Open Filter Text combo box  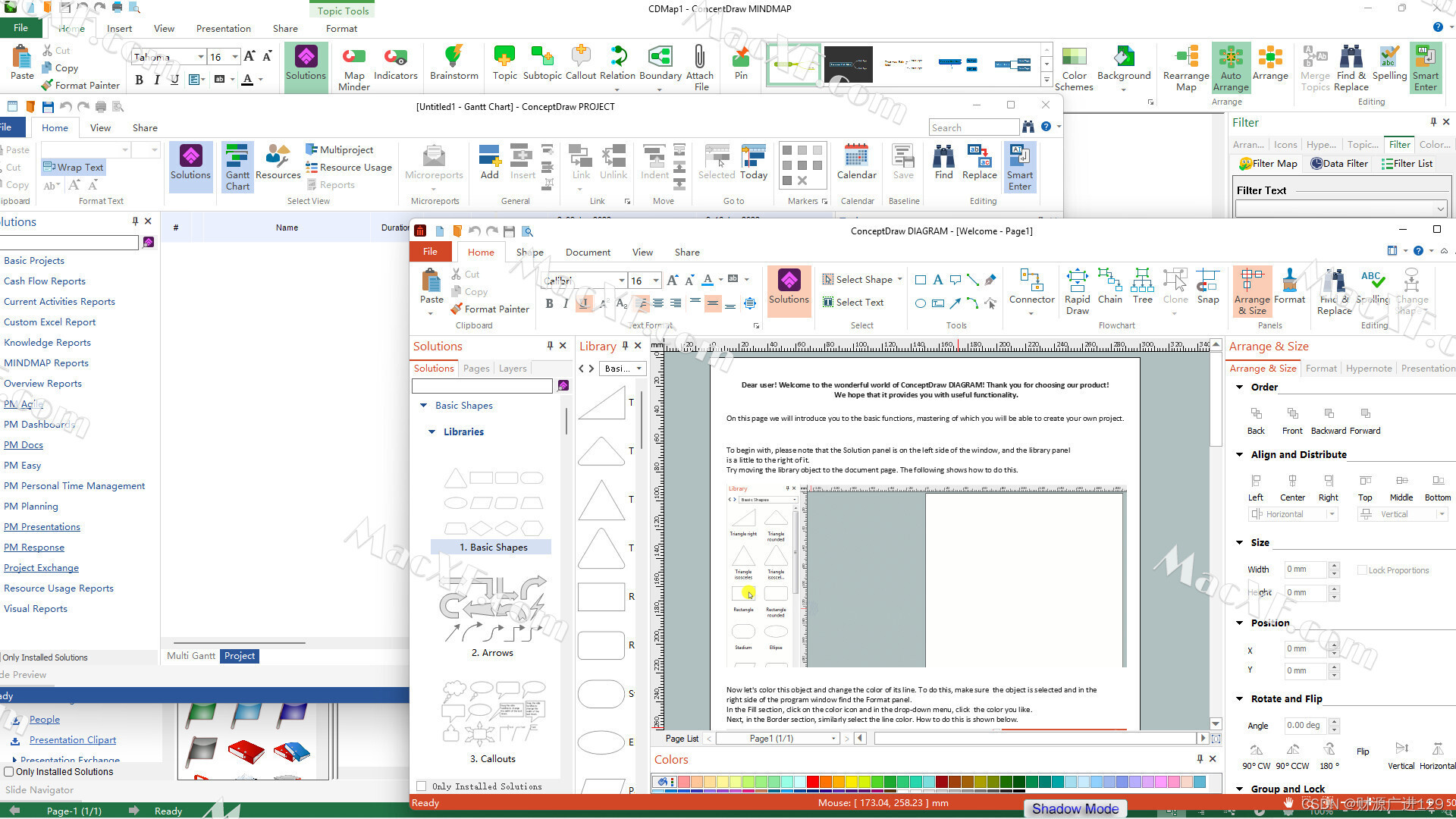pyautogui.click(x=1341, y=209)
